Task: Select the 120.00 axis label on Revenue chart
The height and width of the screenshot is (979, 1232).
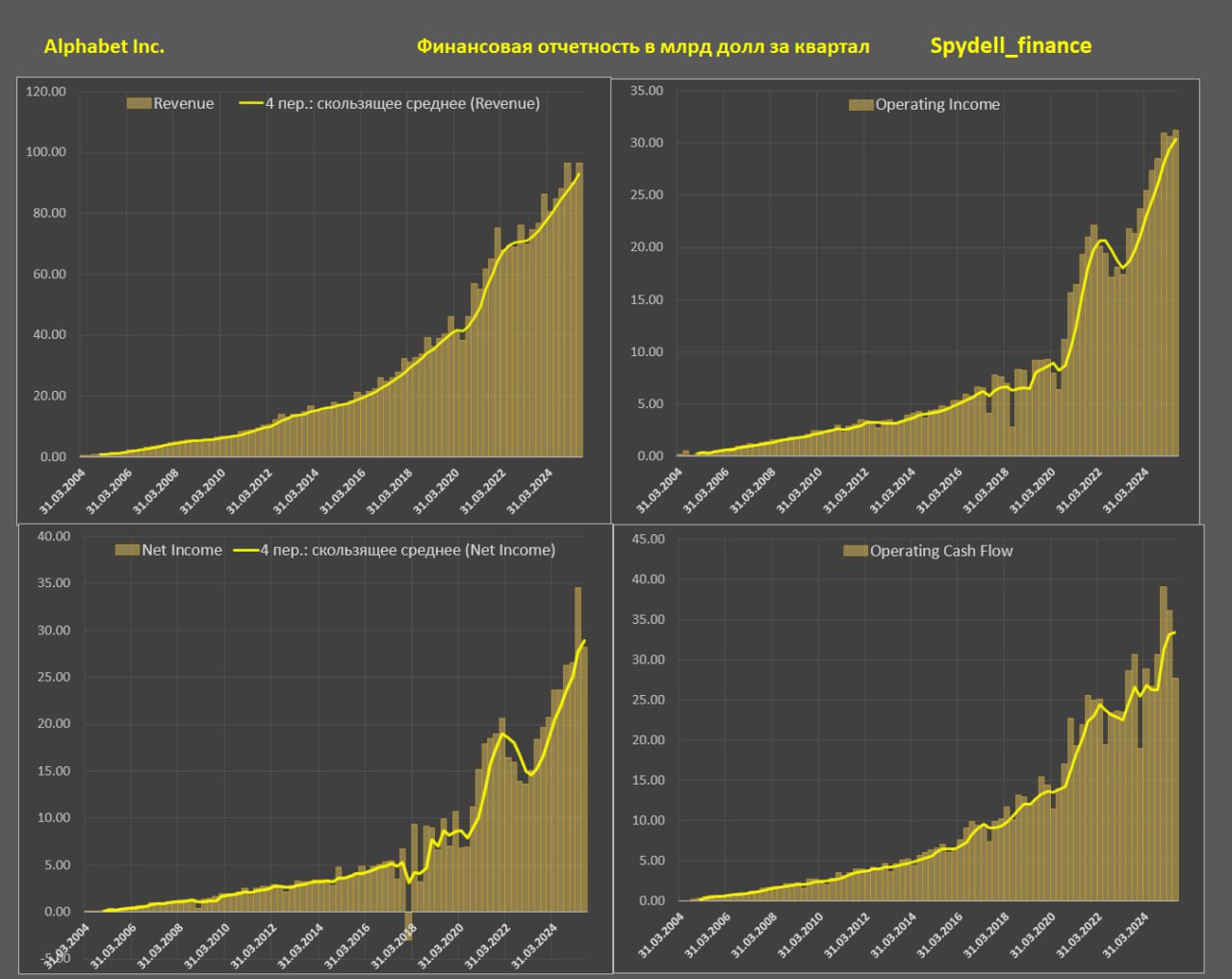Action: tap(46, 91)
